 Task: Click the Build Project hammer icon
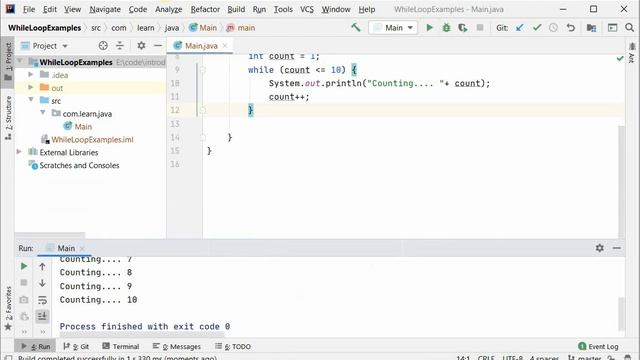coord(356,27)
